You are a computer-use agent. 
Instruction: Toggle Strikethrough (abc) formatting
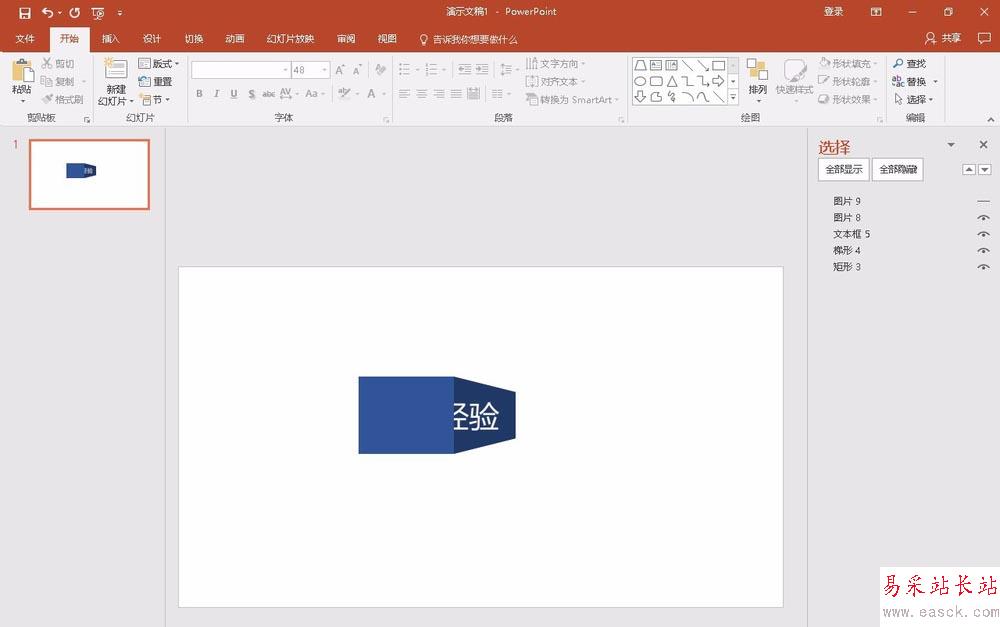[268, 94]
